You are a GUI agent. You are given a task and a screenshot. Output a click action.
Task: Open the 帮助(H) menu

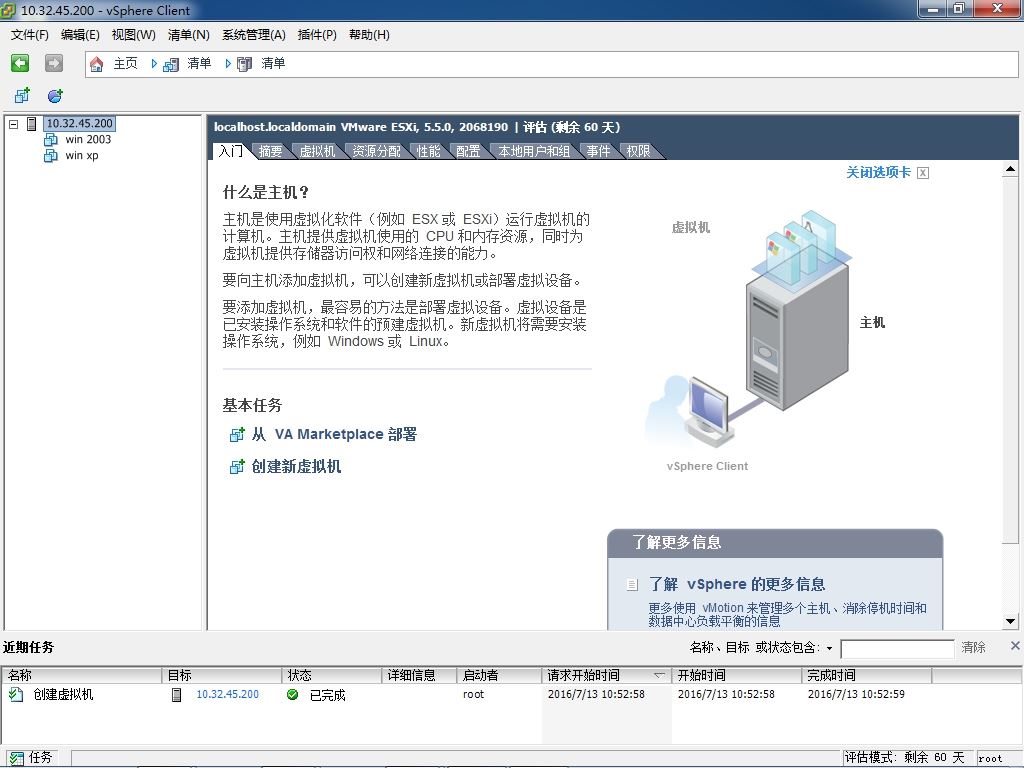[x=369, y=35]
